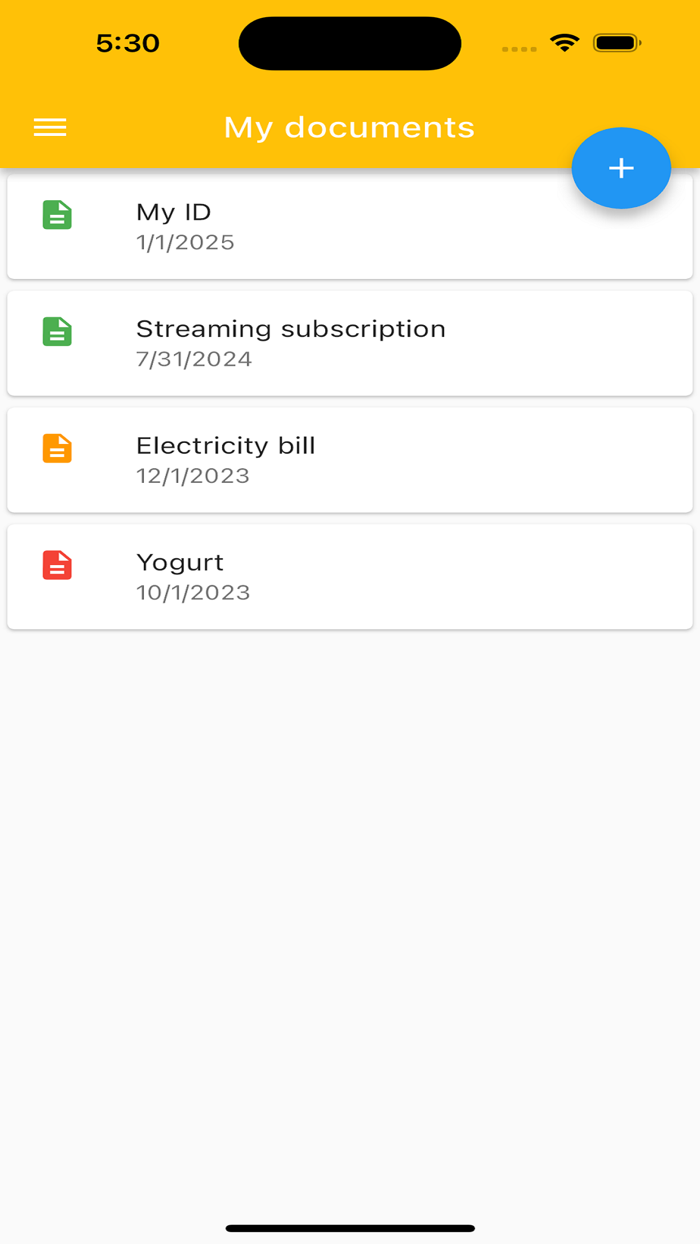This screenshot has height=1244, width=700.
Task: Click the Wi-Fi status icon
Action: tap(563, 43)
